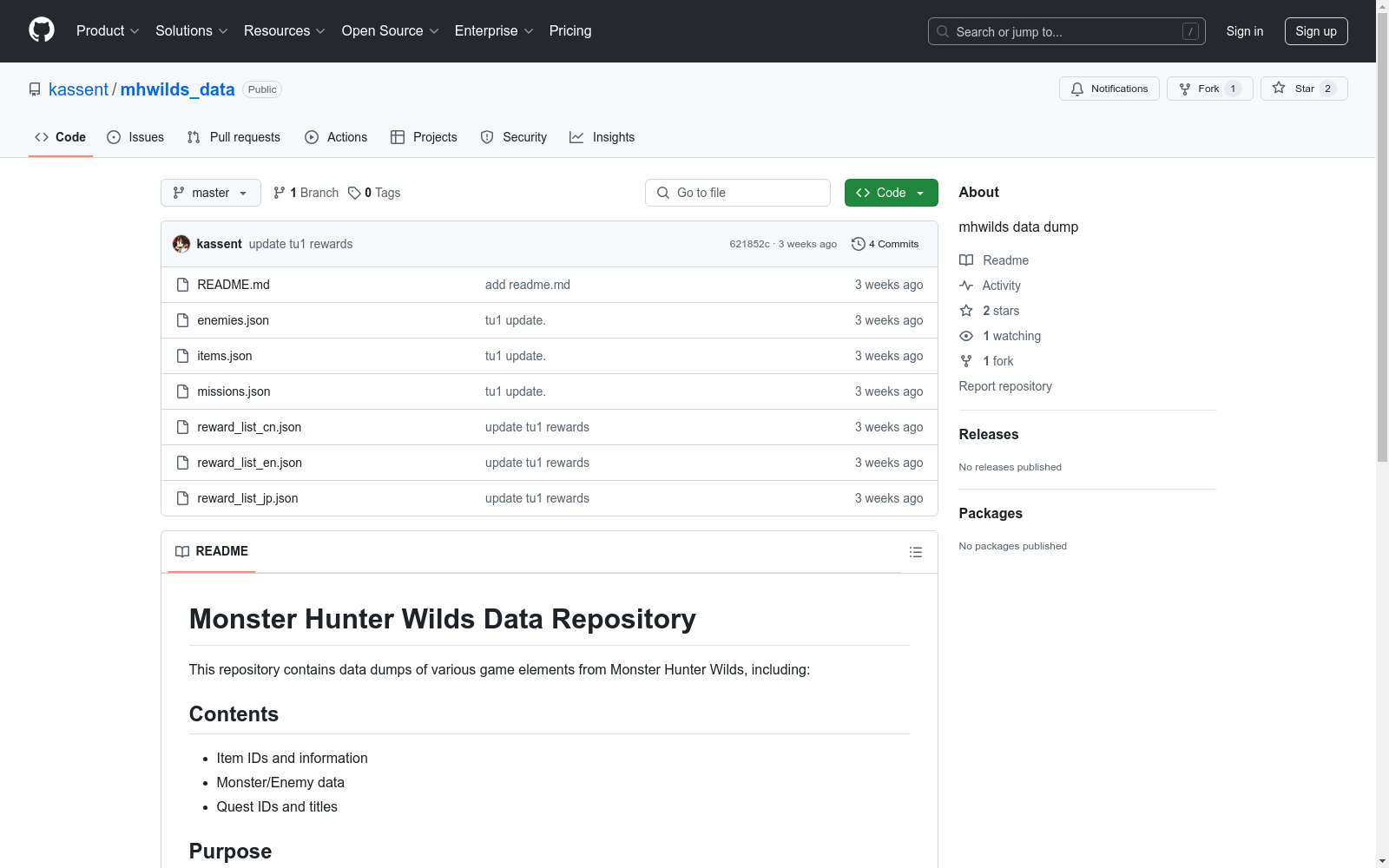
Task: Open the mhwilds_data repository link
Action: [177, 89]
